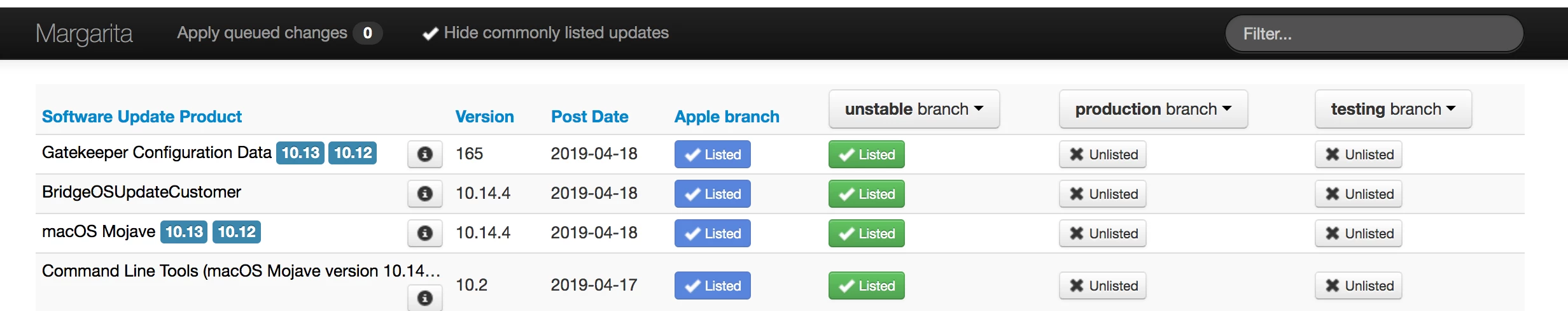Image resolution: width=1568 pixels, height=311 pixels.
Task: Open info for macOS Mojave
Action: pos(425,233)
